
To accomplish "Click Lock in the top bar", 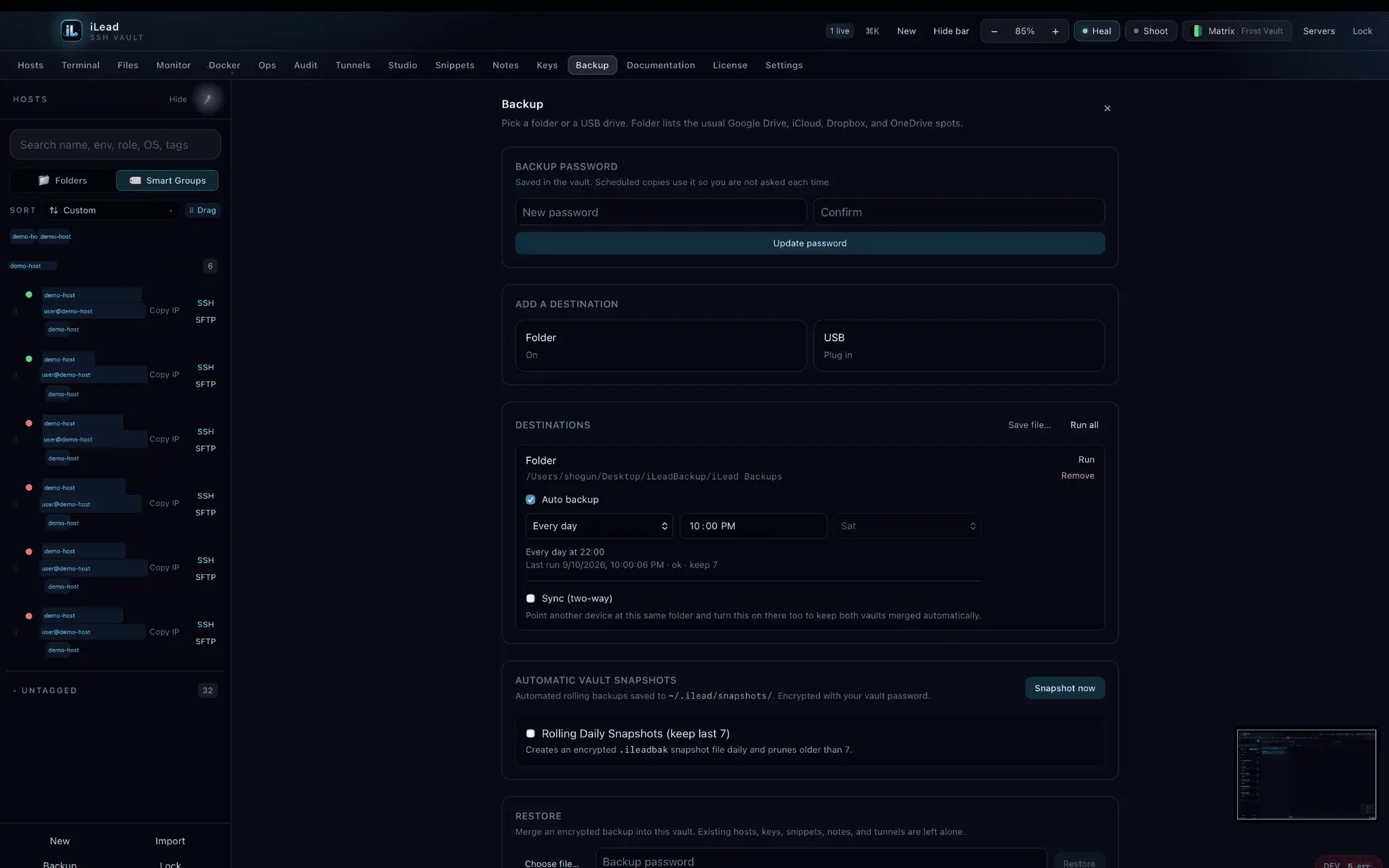I will coord(1362,31).
